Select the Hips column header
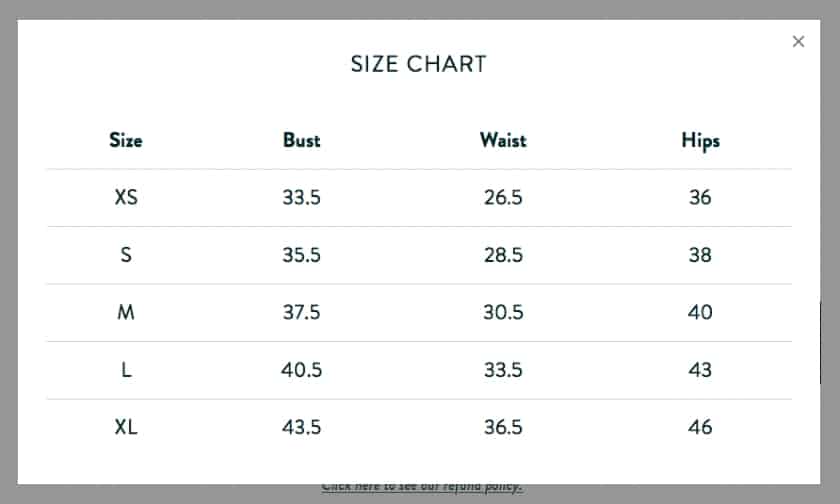The height and width of the screenshot is (504, 840). point(700,141)
